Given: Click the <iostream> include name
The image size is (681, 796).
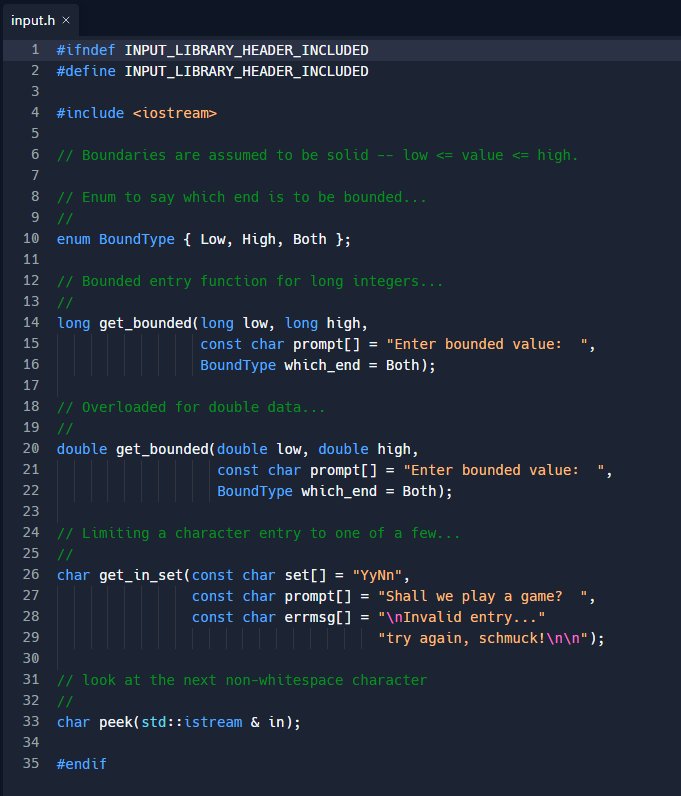Looking at the screenshot, I should 175,113.
